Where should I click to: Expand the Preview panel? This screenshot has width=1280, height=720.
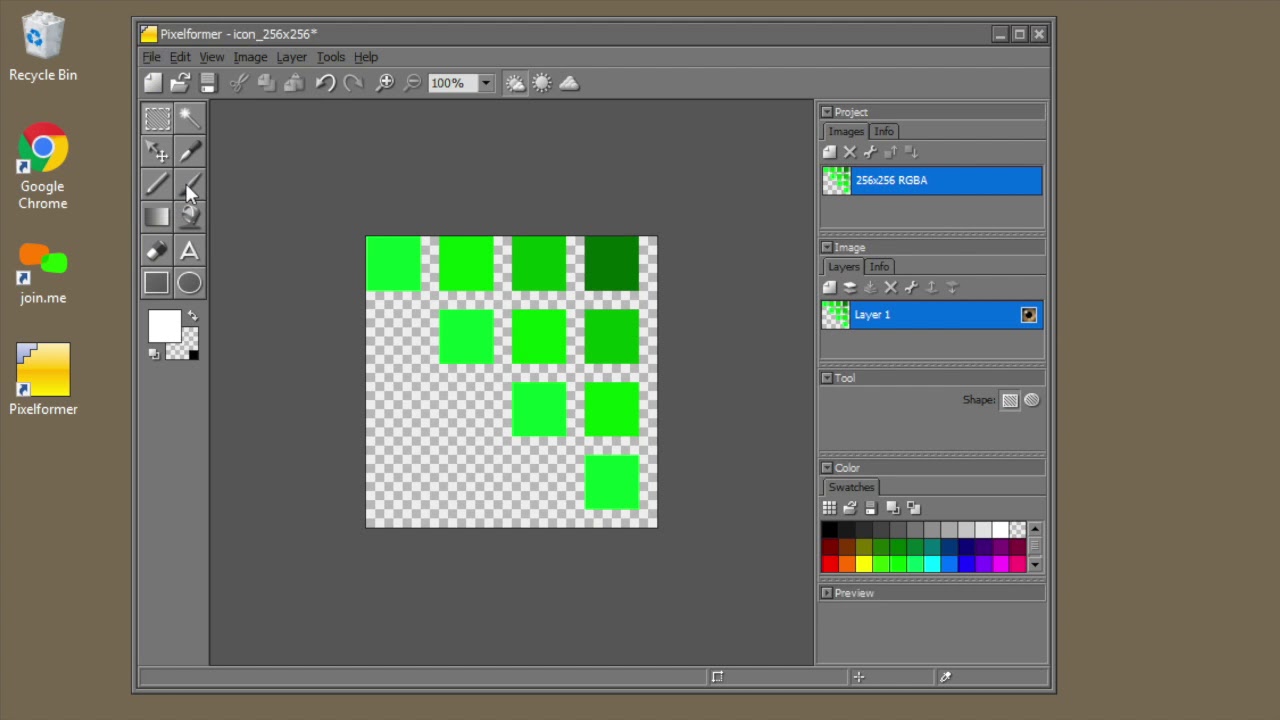[x=826, y=593]
